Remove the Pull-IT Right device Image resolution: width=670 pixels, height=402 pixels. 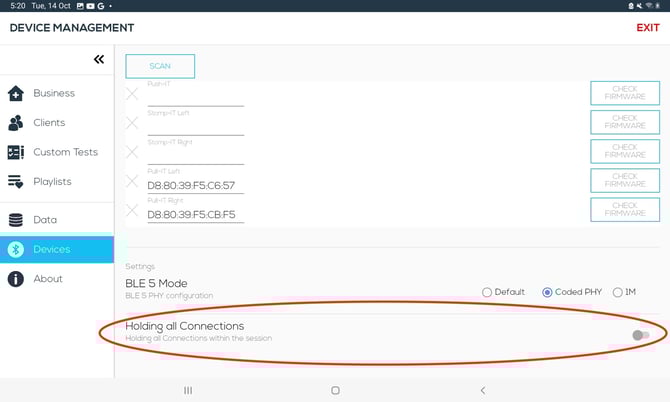click(x=132, y=210)
